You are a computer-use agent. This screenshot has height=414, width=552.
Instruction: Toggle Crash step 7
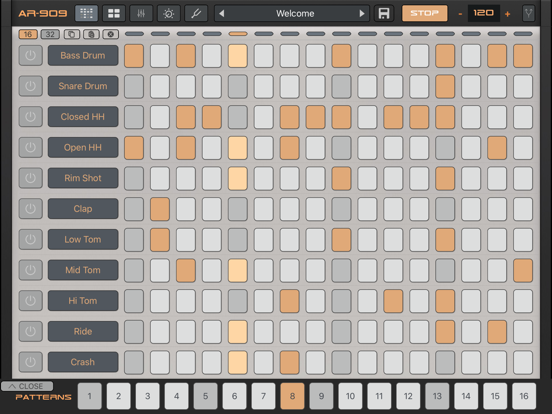point(289,362)
